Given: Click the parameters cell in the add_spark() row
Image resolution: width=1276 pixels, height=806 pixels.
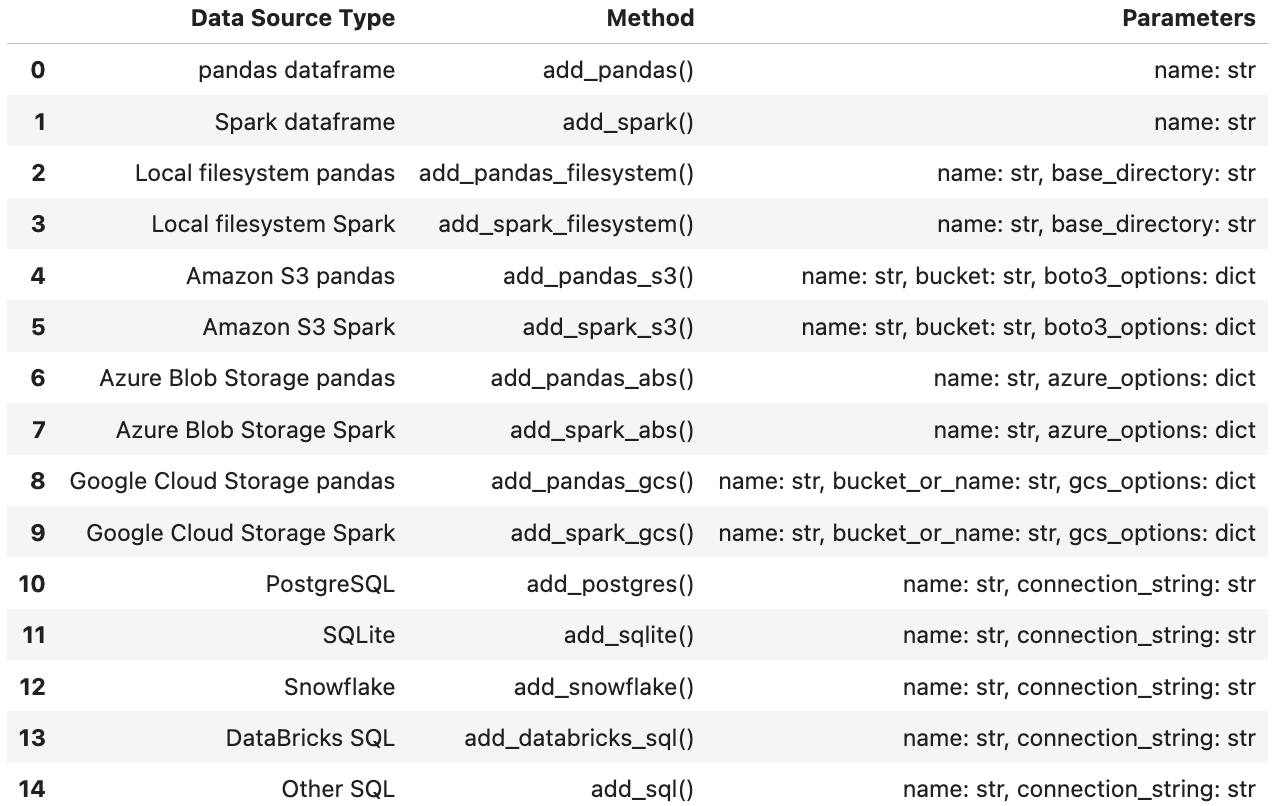Looking at the screenshot, I should click(1204, 122).
